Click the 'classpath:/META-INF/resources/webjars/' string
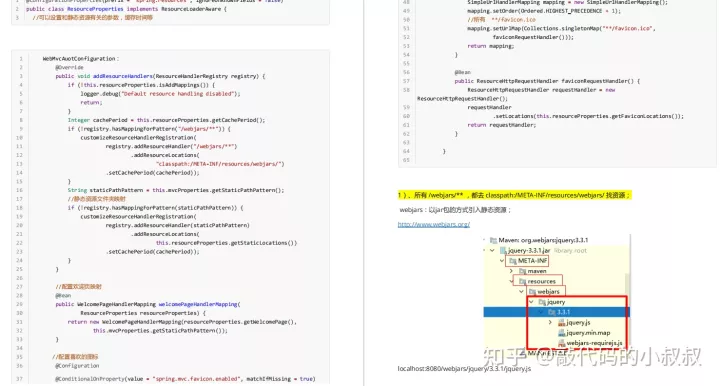Viewport: 720px width, 386px height. pos(220,164)
